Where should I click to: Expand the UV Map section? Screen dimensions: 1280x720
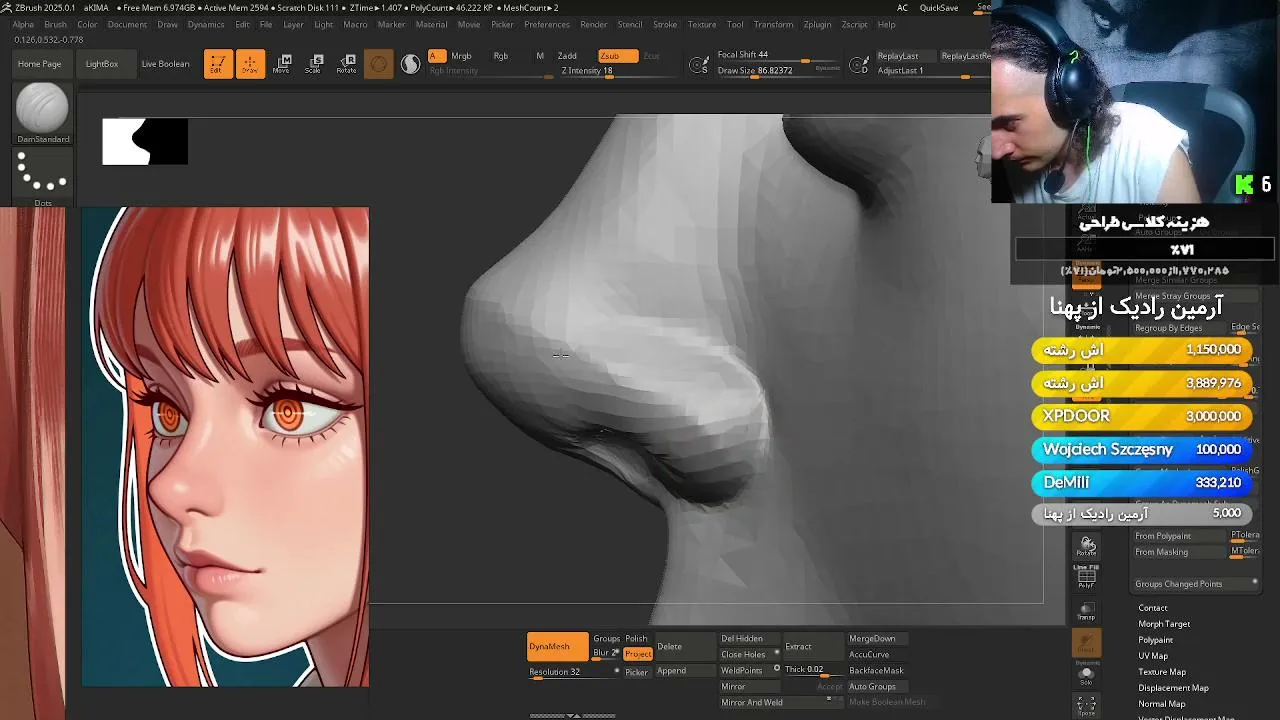tap(1153, 656)
